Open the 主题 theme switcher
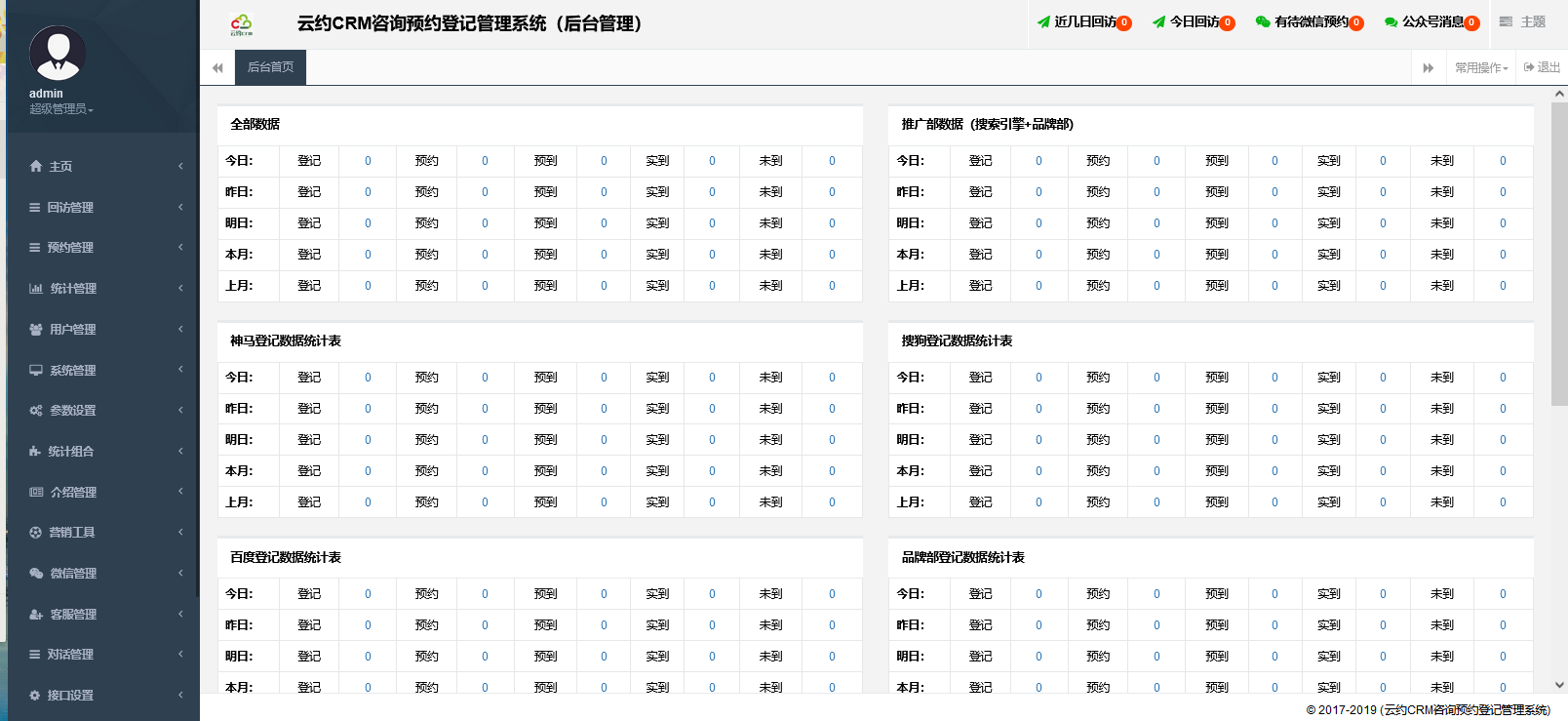This screenshot has width=1568, height=721. click(x=1522, y=21)
